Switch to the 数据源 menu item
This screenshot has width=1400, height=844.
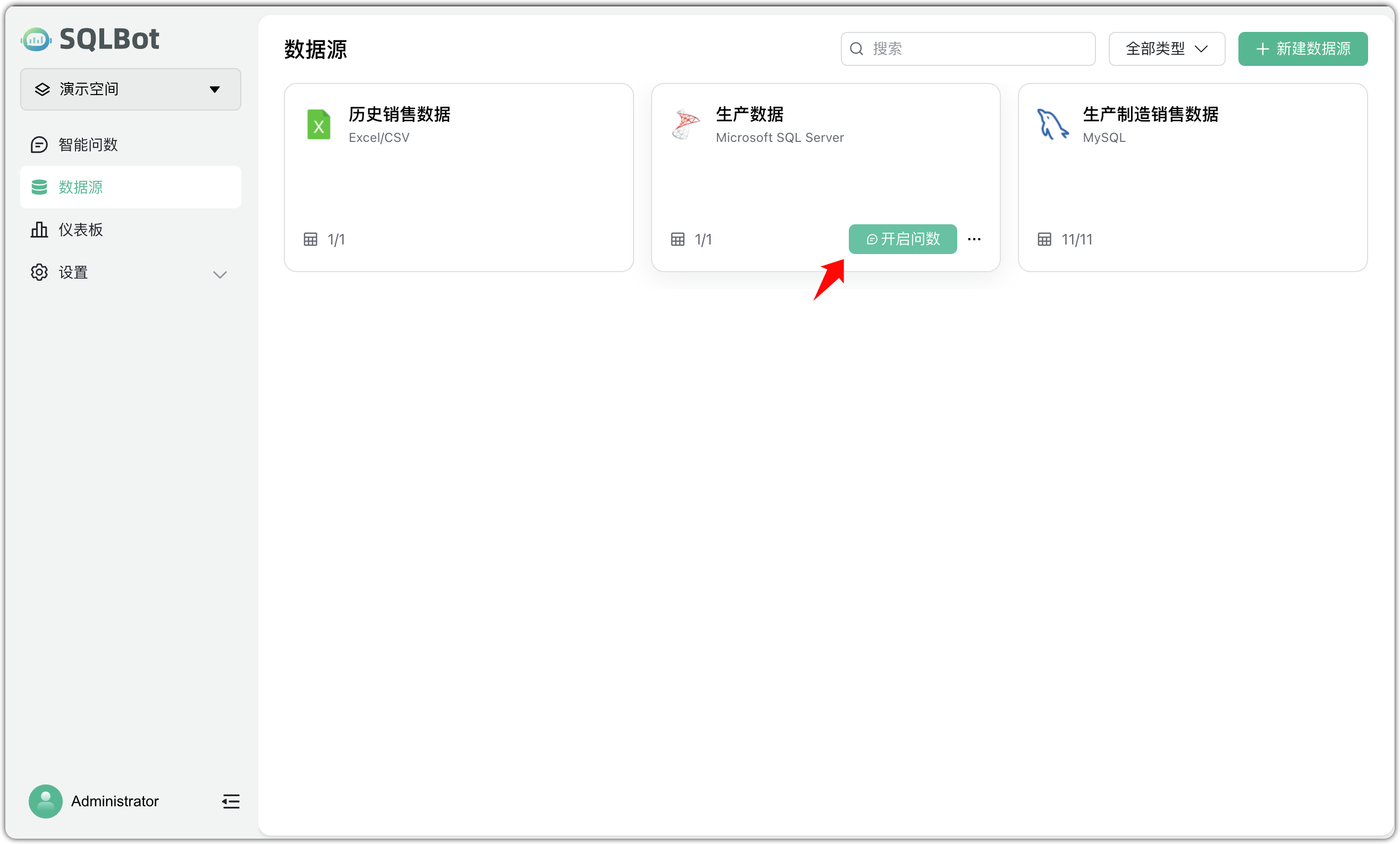pos(81,187)
